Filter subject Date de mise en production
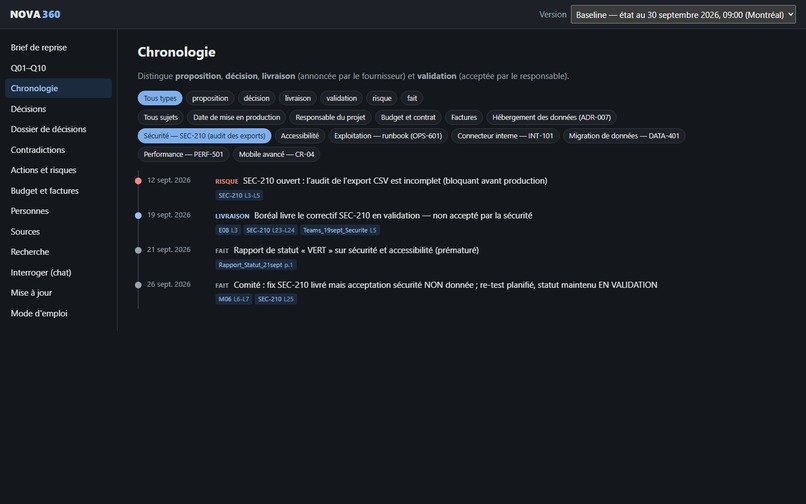 (236, 117)
